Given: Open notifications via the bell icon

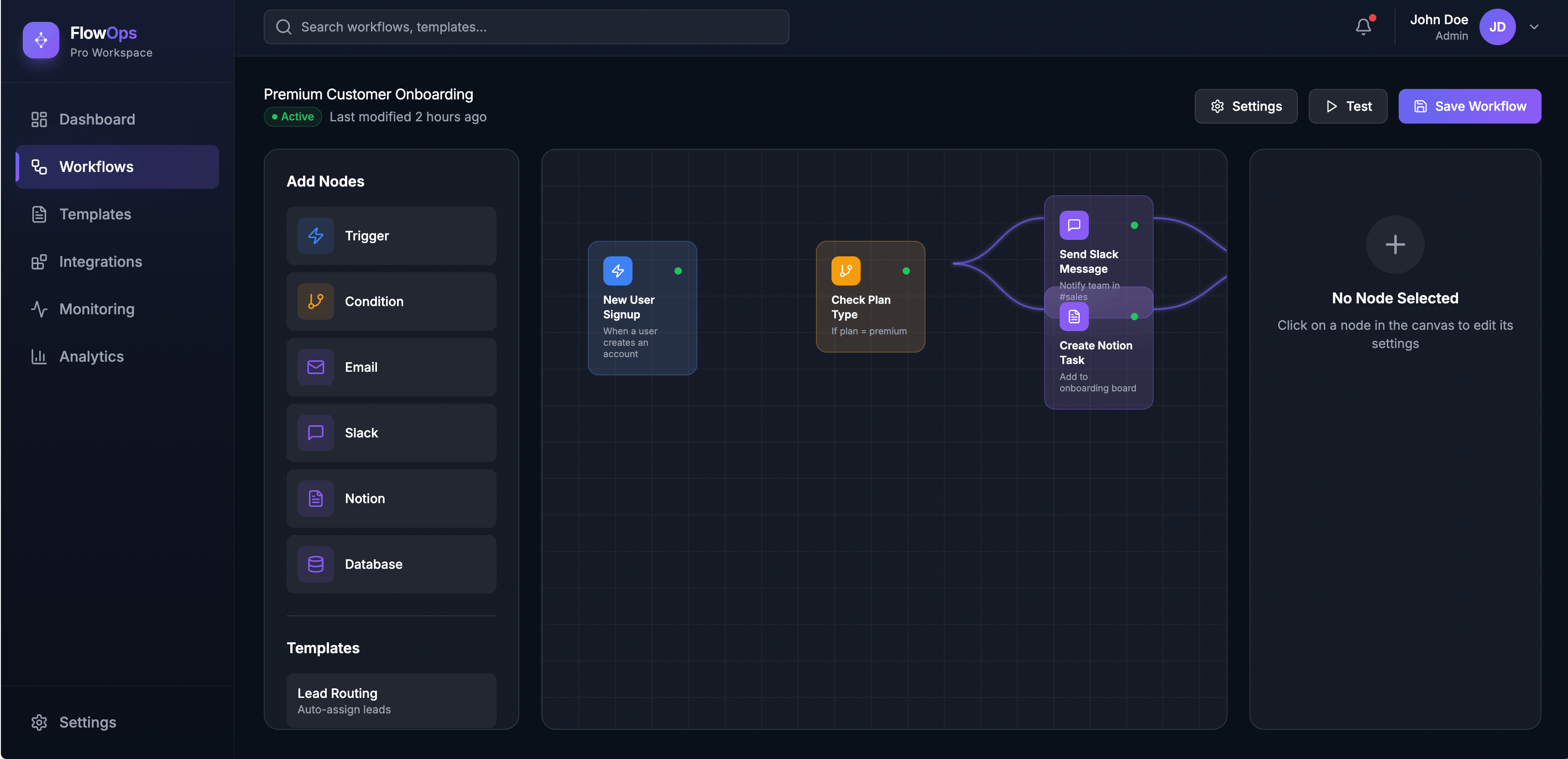Looking at the screenshot, I should 1363,27.
